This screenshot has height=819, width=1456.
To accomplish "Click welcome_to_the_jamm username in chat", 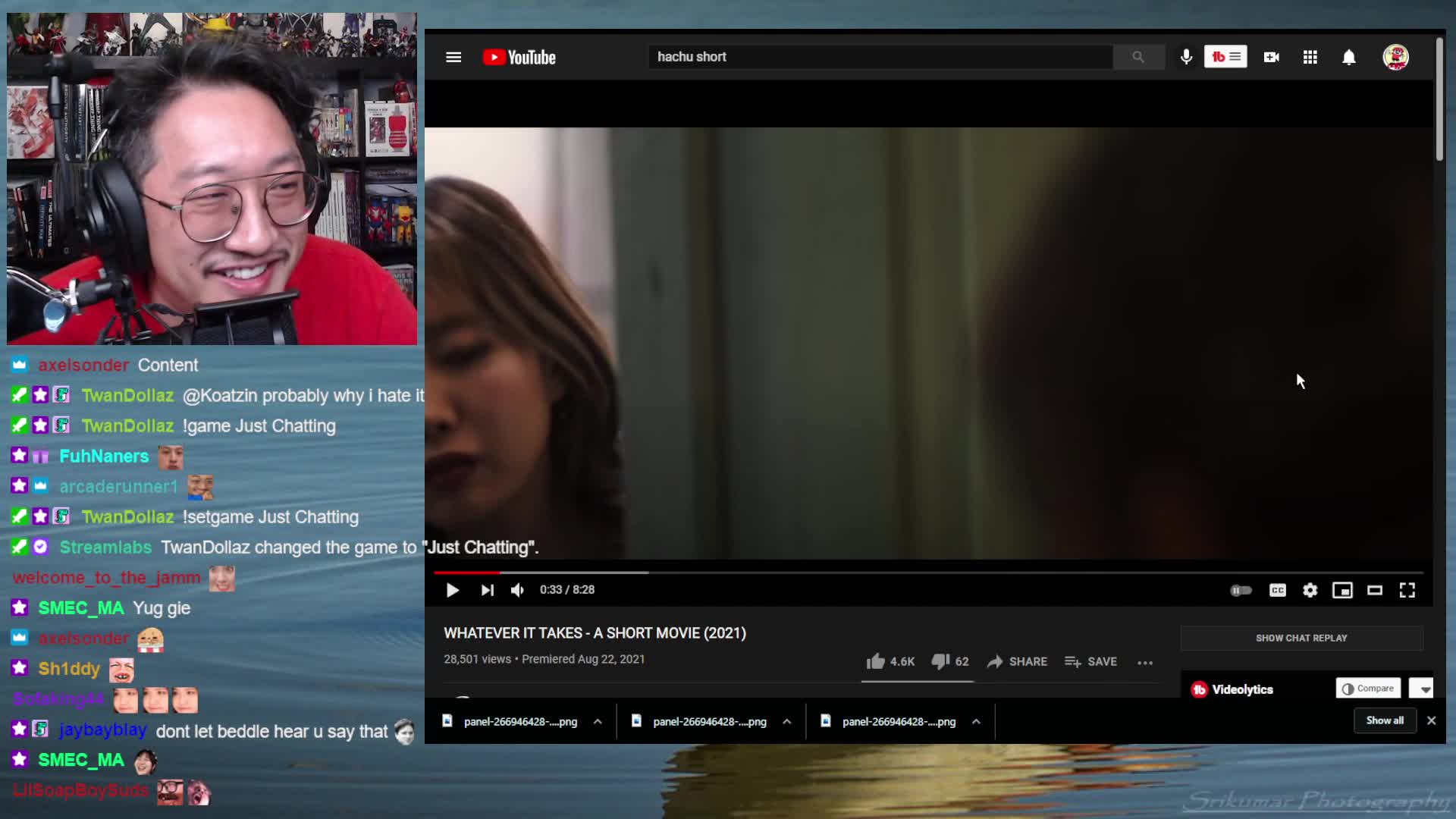I will 107,578.
